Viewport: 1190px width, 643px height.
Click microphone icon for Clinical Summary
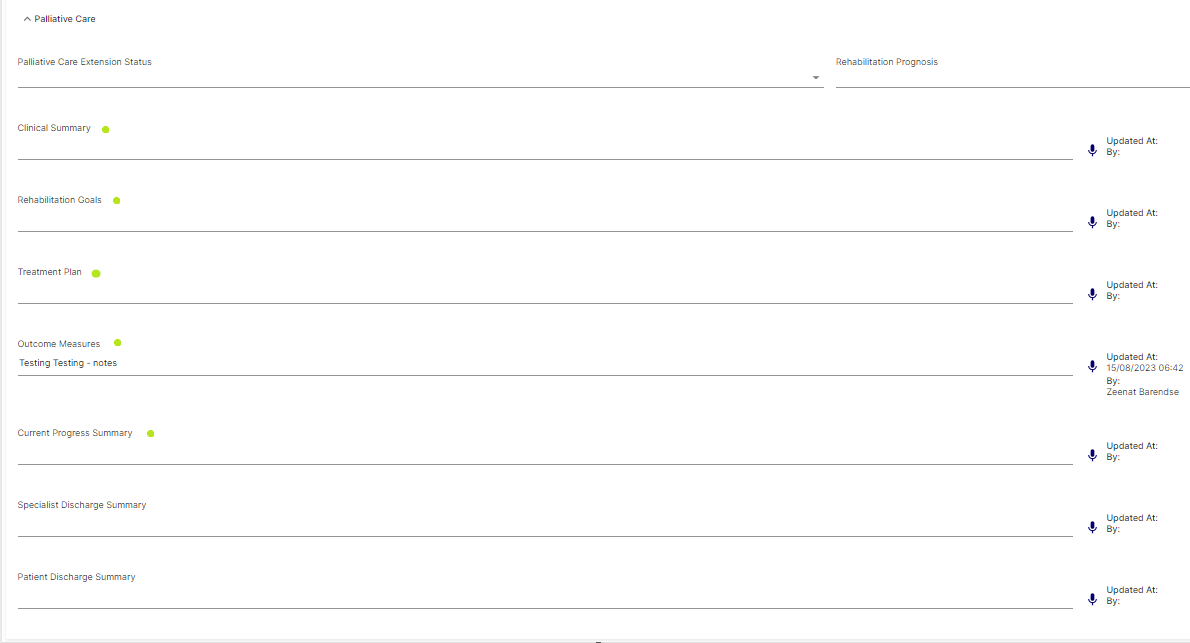click(1092, 150)
